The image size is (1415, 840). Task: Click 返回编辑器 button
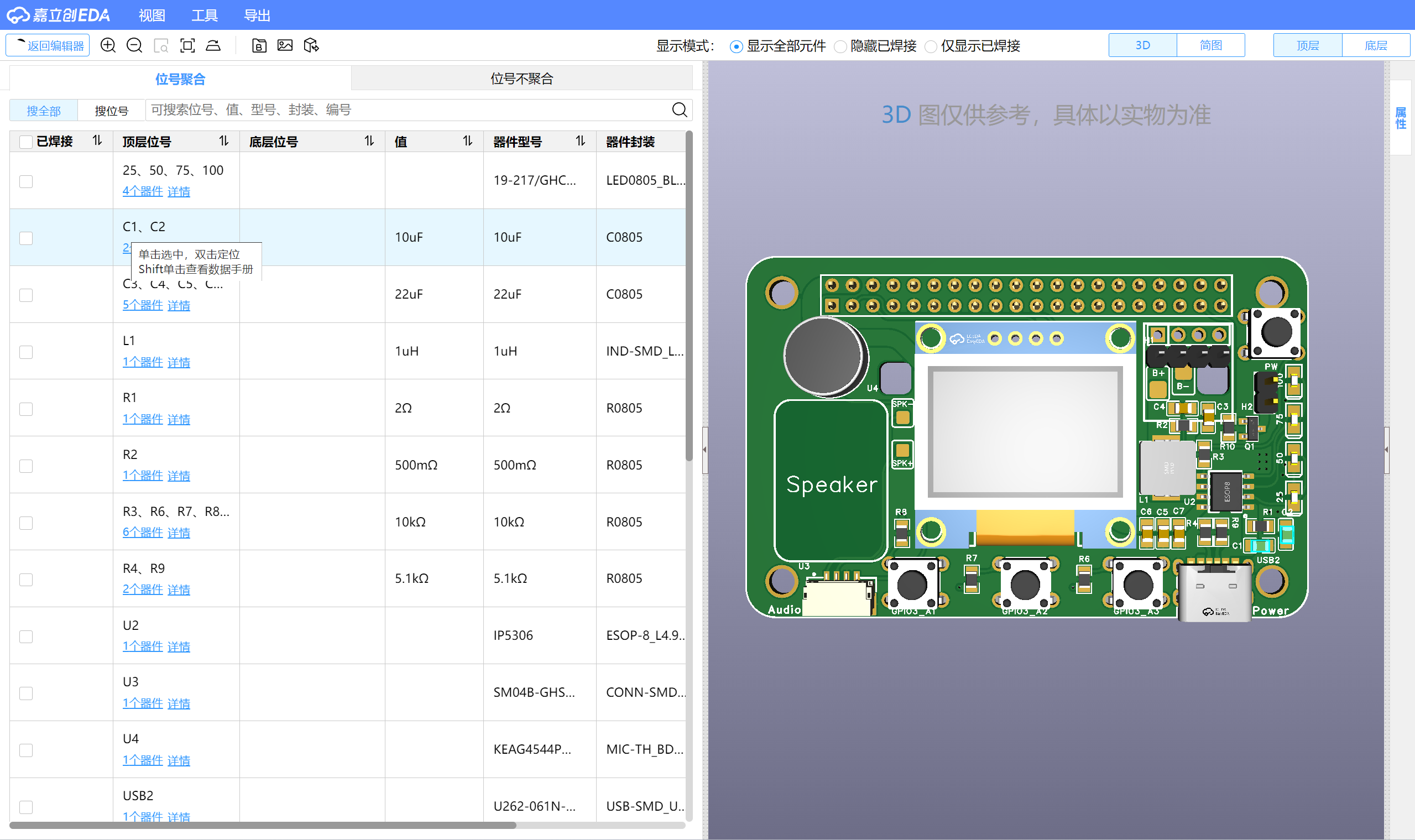[48, 45]
